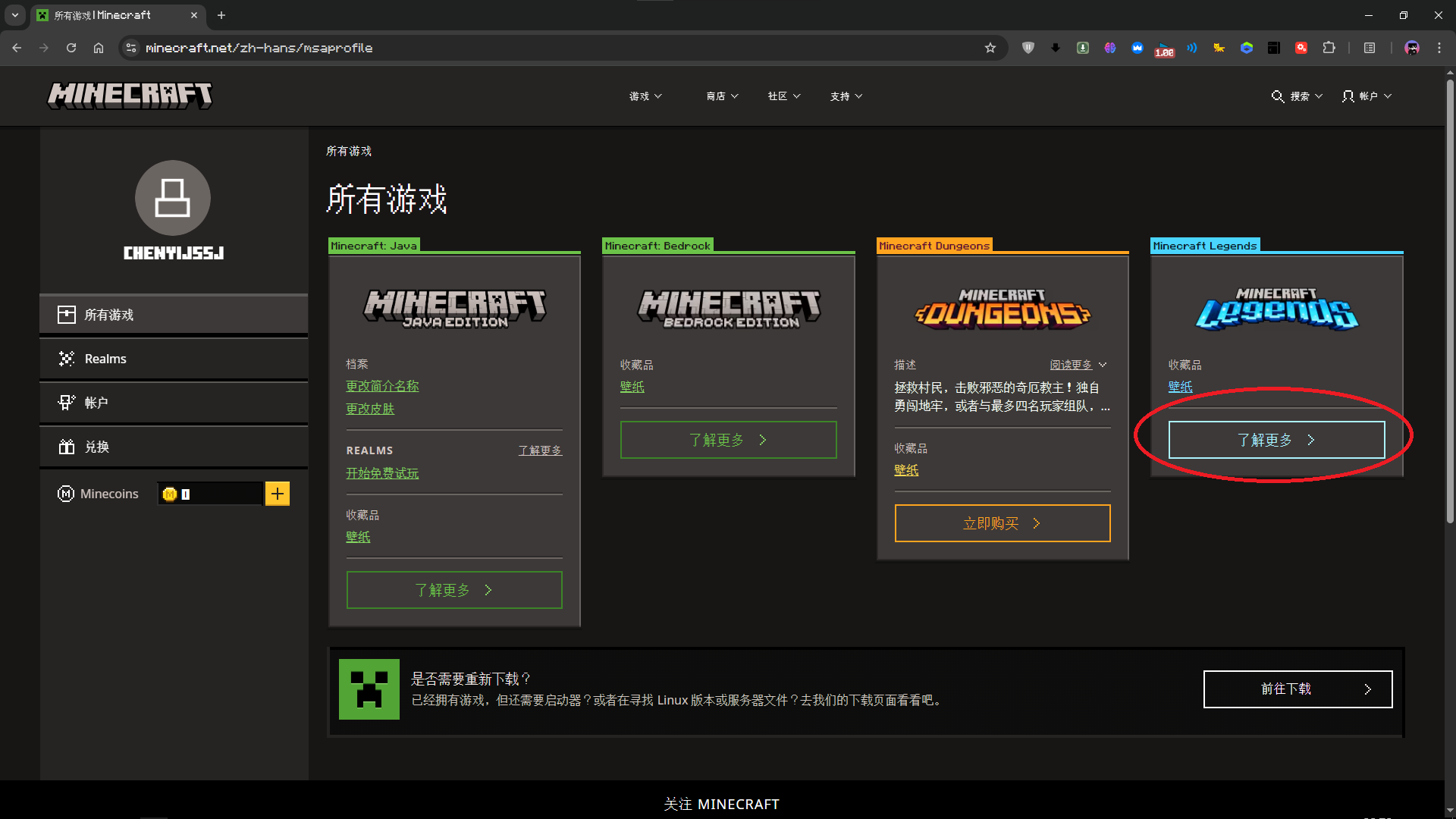Click the Minecraft Bedrock Edition logo

pyautogui.click(x=729, y=309)
